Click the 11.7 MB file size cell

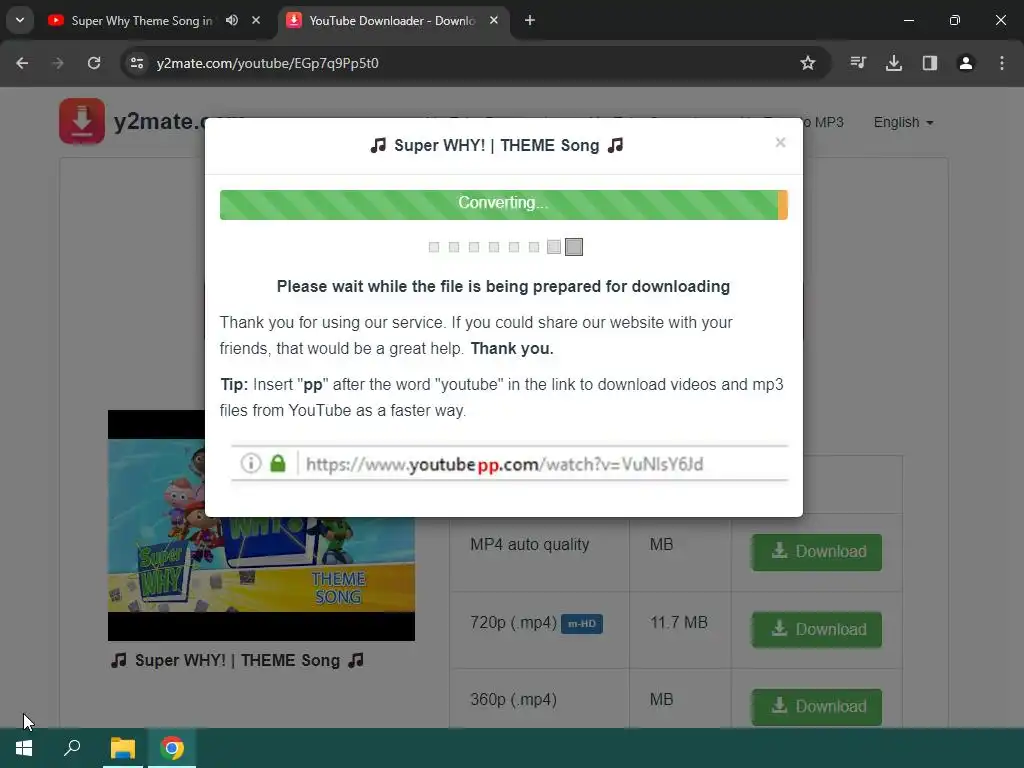coord(679,622)
